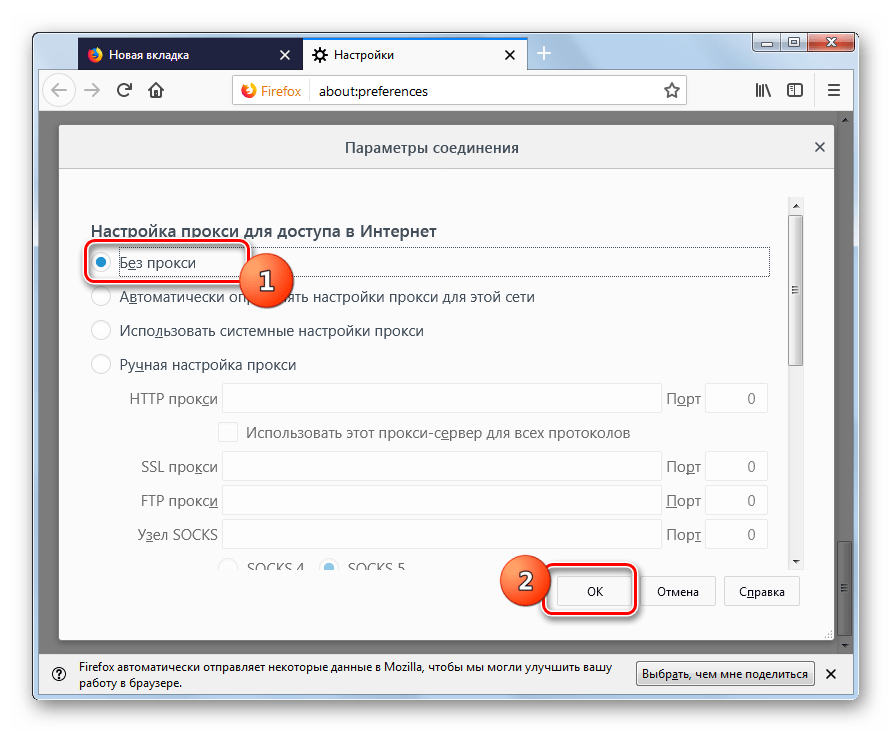Click the HTTP прокси input field
Screen dimensions: 892x733
(441, 398)
